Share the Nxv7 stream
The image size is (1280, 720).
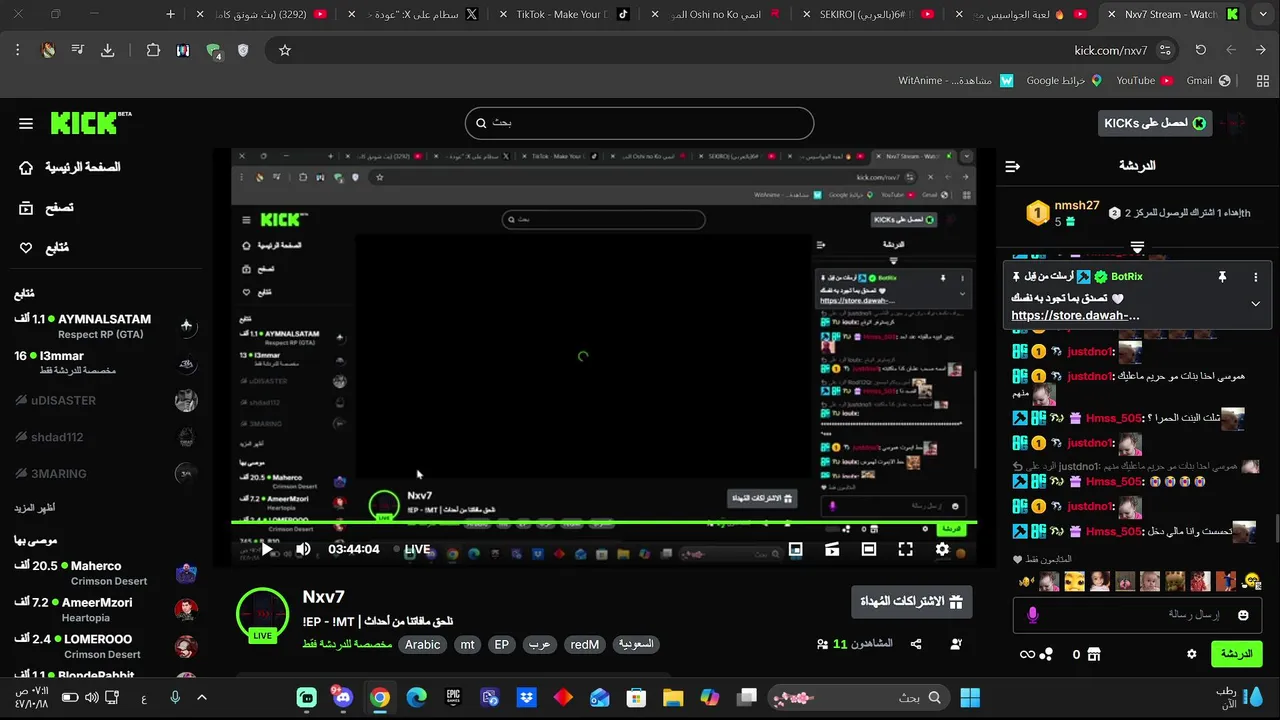(917, 644)
